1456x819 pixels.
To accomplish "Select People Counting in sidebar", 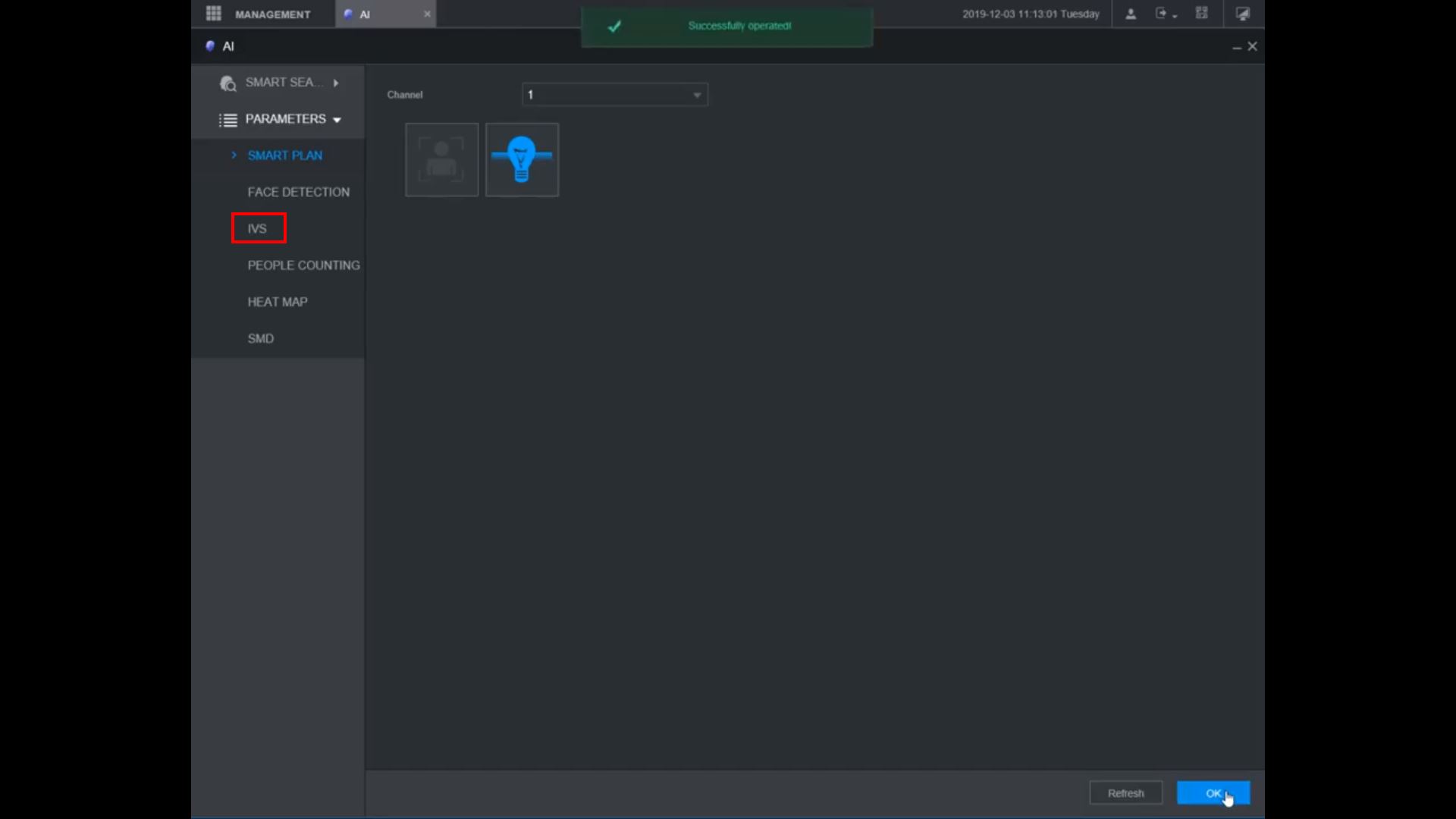I will 303,265.
